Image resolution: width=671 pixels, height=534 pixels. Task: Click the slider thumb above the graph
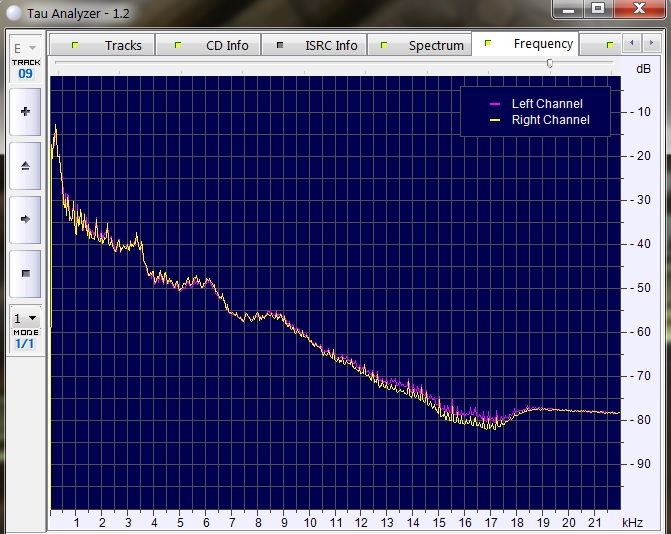(x=549, y=63)
